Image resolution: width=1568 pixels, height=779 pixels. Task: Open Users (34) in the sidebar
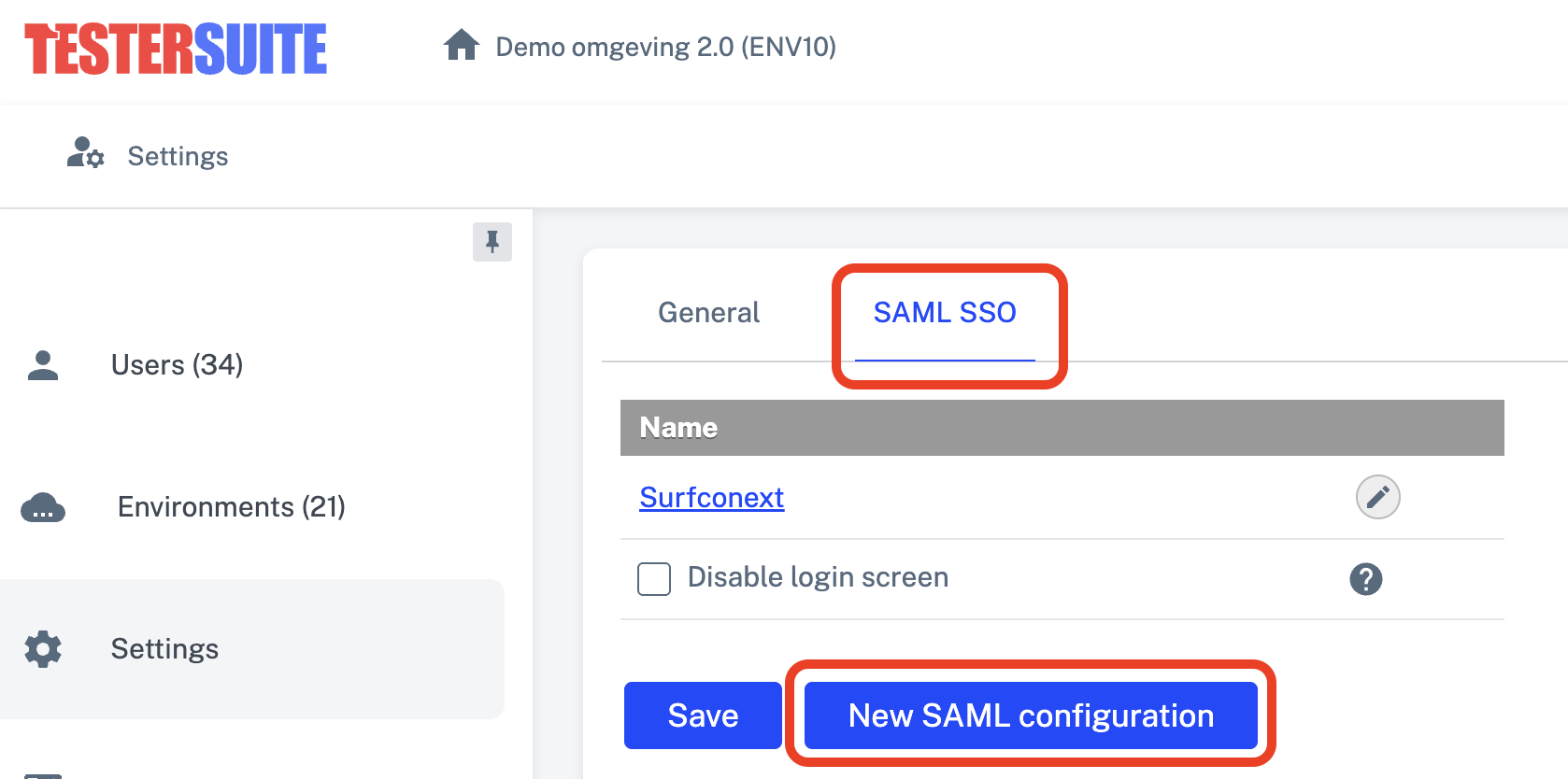(x=177, y=365)
